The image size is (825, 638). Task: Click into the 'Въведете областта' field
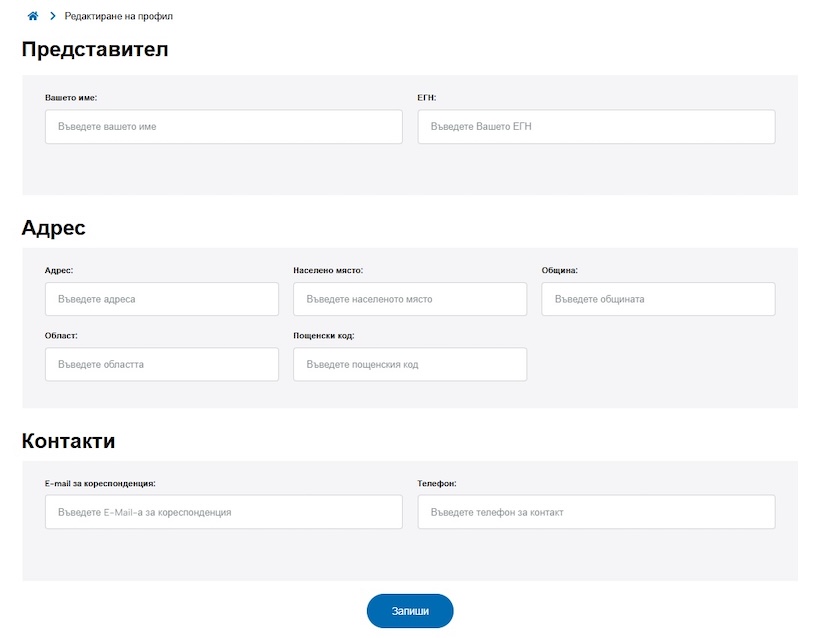pos(161,365)
